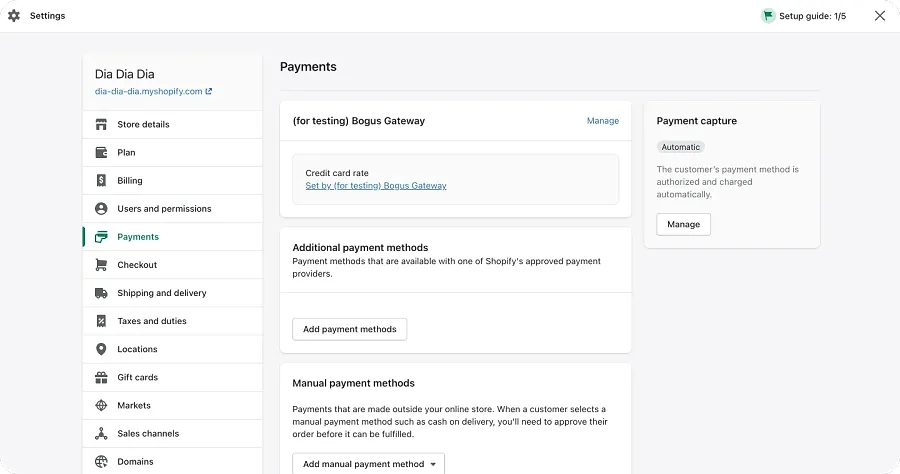
Task: Click the Domains globe icon
Action: [x=101, y=461]
